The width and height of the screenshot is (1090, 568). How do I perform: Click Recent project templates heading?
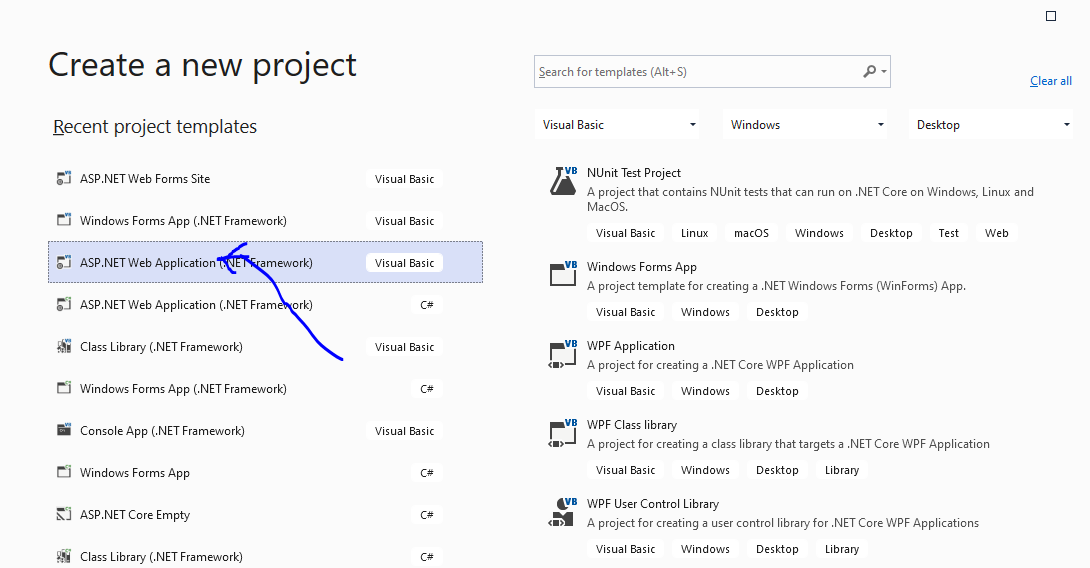[x=155, y=127]
